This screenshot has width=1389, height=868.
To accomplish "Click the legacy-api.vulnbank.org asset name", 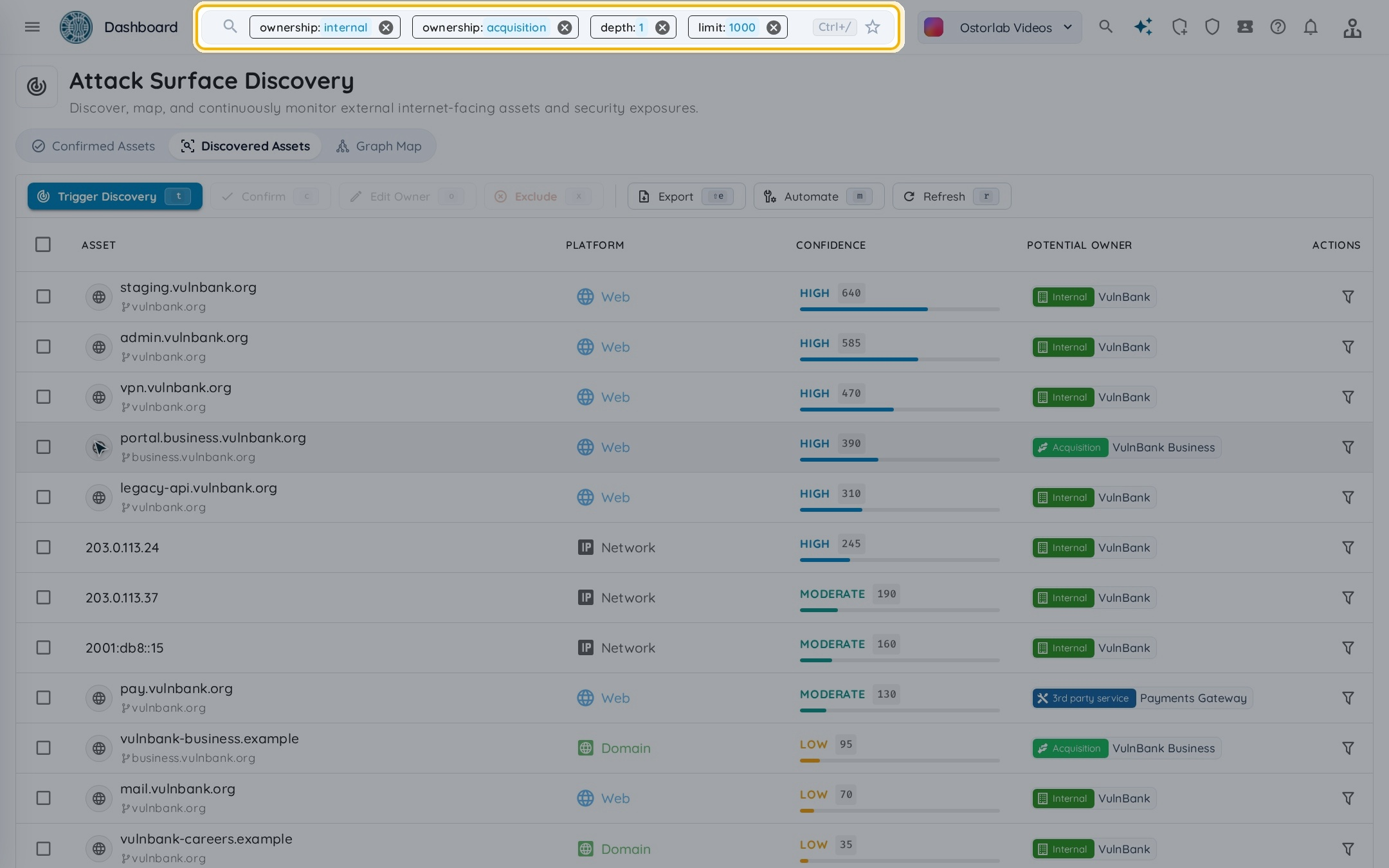I will pos(199,487).
